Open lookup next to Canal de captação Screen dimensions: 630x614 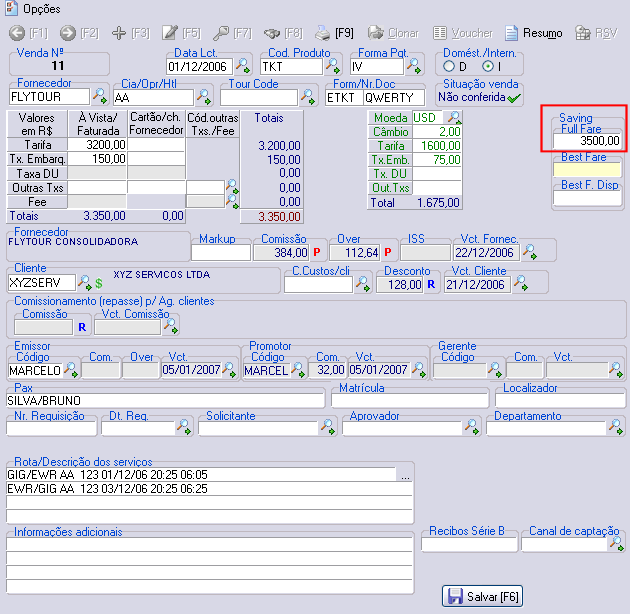(616, 544)
